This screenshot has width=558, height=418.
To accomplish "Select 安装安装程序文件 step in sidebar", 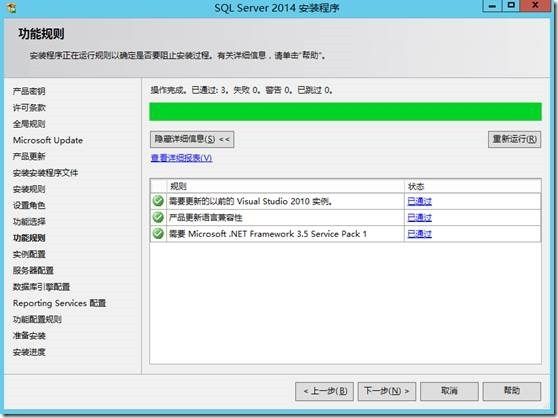I will 45,173.
